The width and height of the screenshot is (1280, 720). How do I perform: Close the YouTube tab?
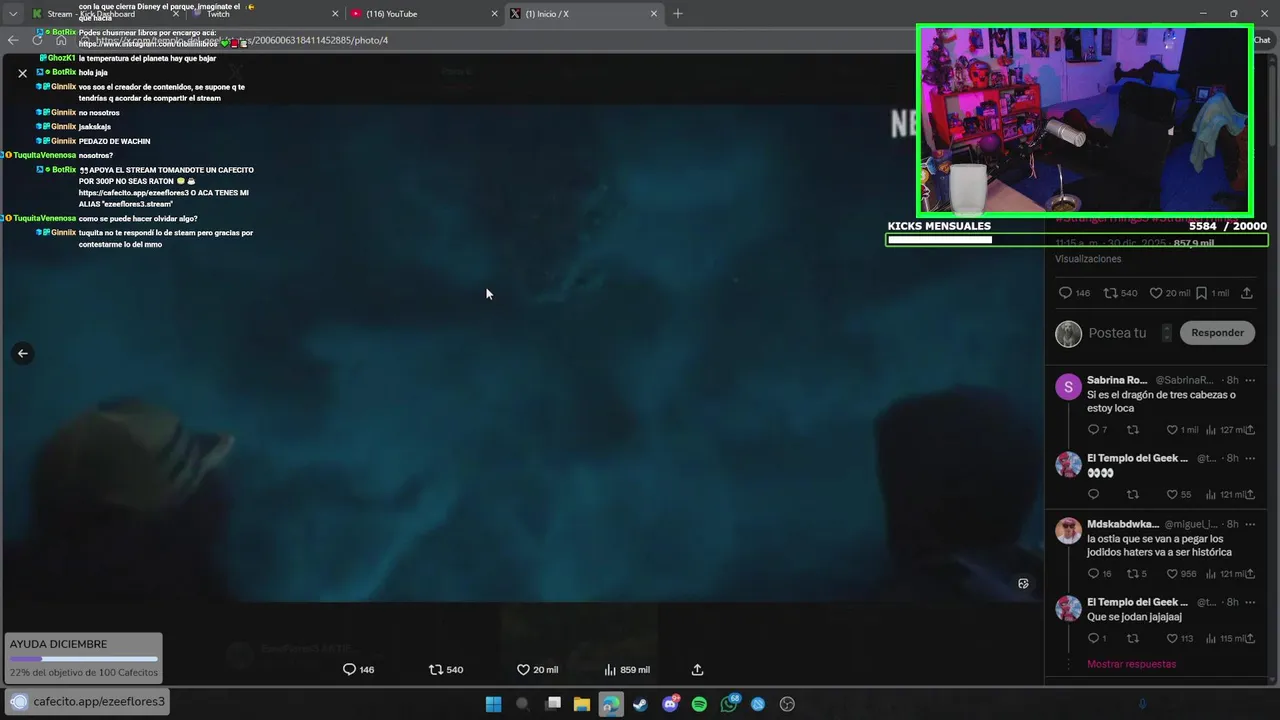tap(494, 14)
